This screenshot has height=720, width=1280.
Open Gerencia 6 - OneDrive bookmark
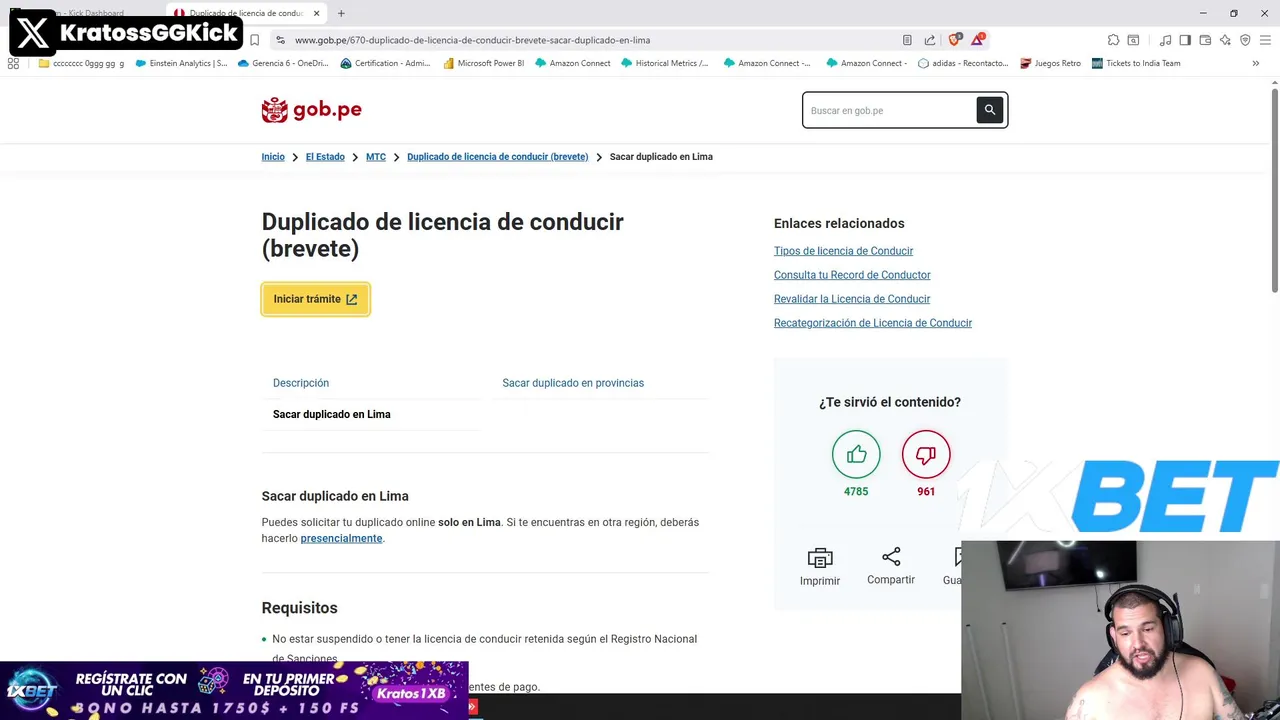tap(282, 63)
